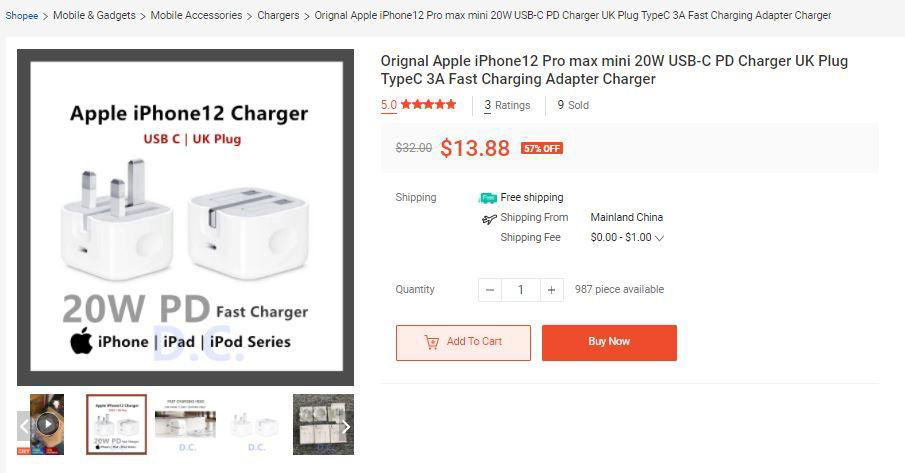Click the free shipping truck icon
Image resolution: width=905 pixels, height=473 pixels.
click(x=488, y=198)
